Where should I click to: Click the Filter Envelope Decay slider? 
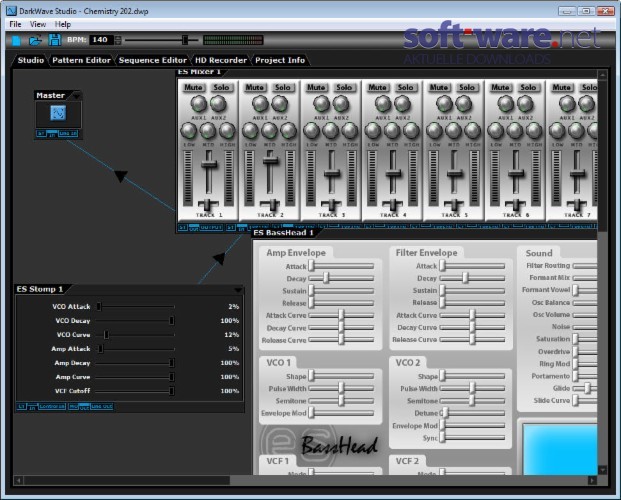click(x=472, y=278)
